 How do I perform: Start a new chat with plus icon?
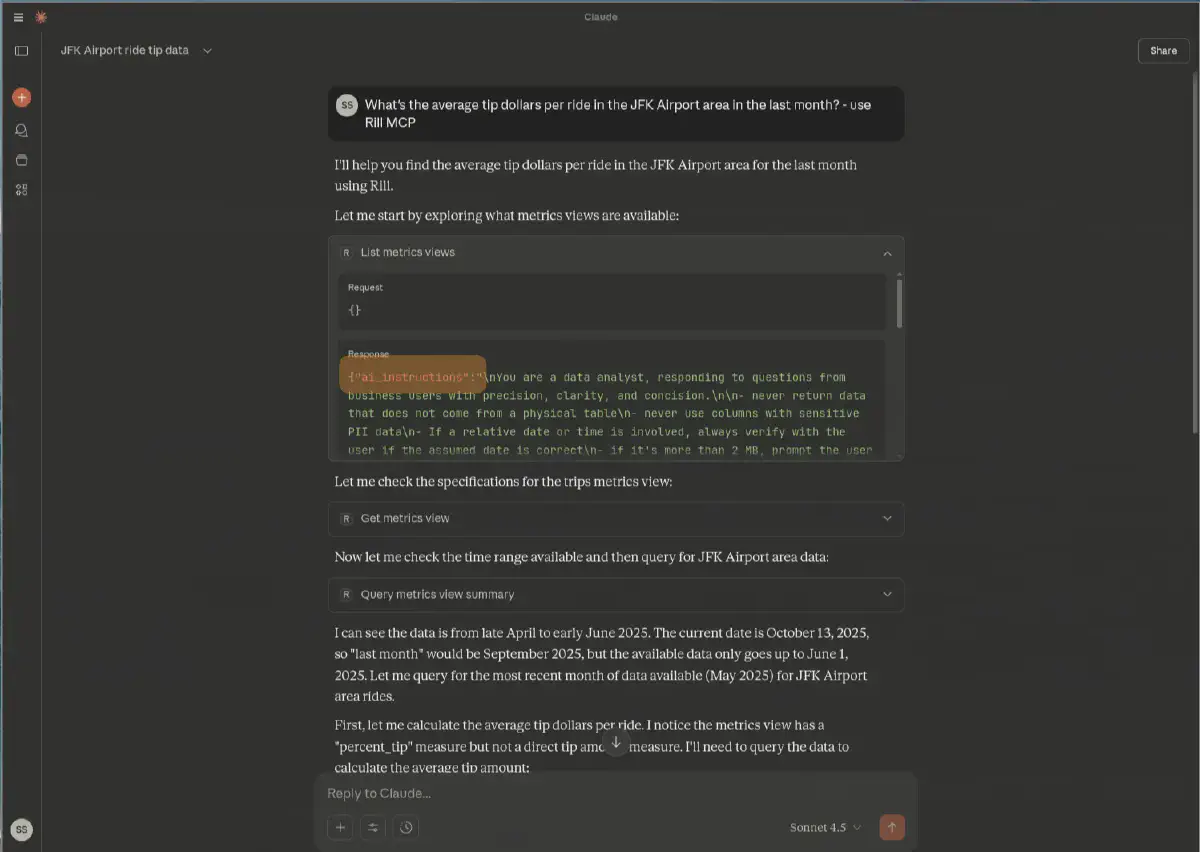[x=21, y=97]
